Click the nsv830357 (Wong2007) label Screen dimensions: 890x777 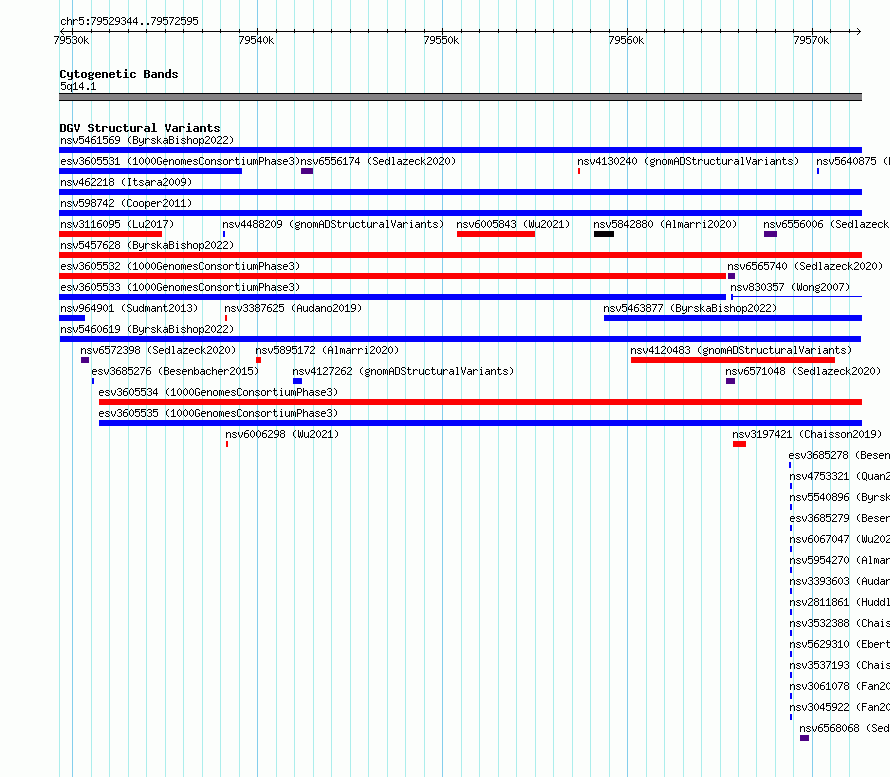click(x=791, y=287)
